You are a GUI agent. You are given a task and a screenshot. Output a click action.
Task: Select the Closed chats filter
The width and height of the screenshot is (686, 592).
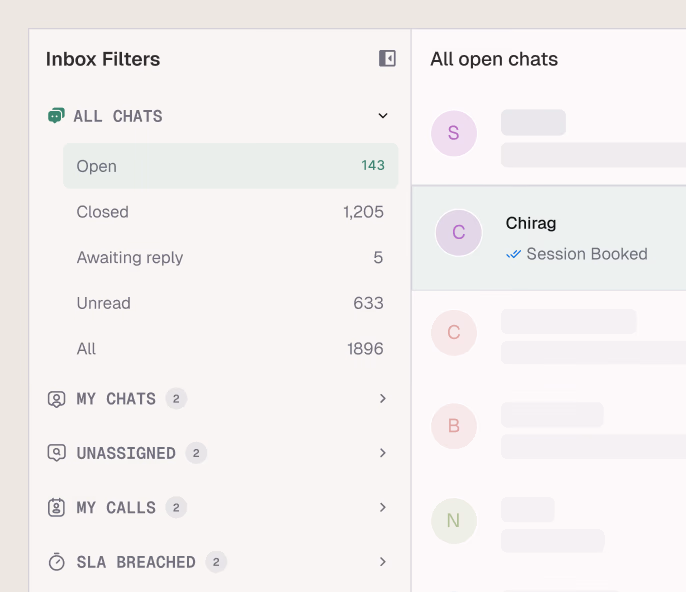click(x=230, y=212)
